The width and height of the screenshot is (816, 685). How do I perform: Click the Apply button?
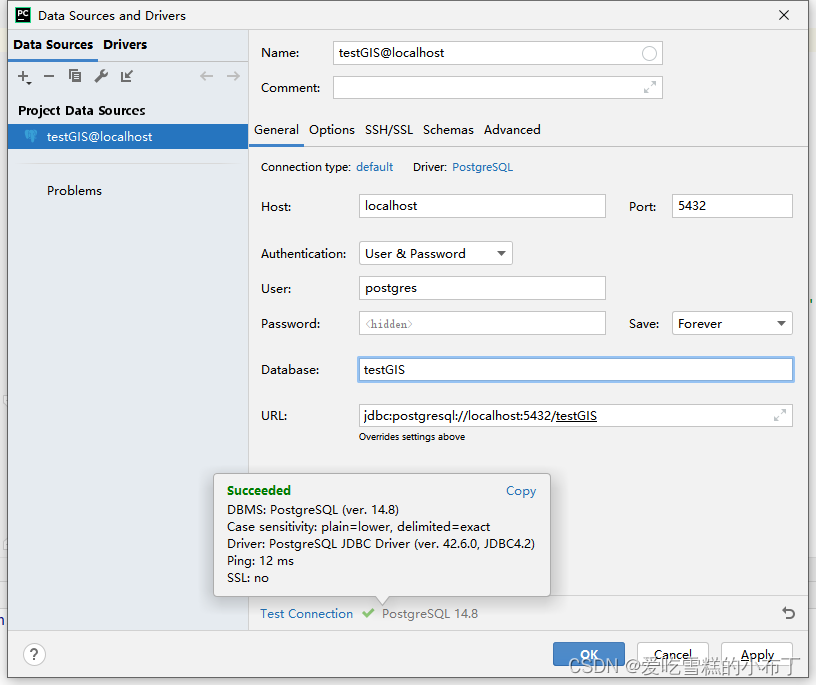click(757, 654)
